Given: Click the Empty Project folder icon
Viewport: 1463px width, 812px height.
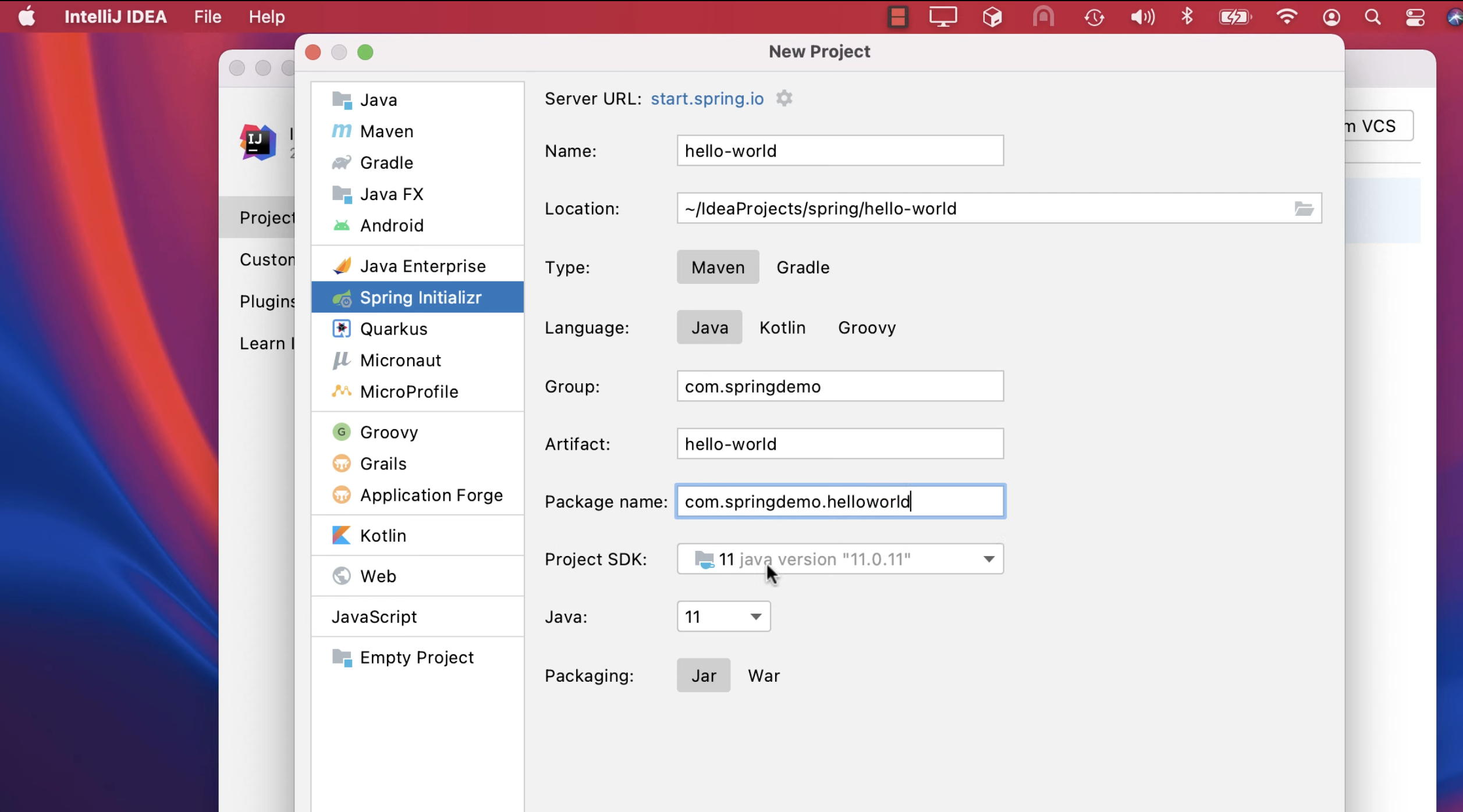Looking at the screenshot, I should pyautogui.click(x=342, y=658).
